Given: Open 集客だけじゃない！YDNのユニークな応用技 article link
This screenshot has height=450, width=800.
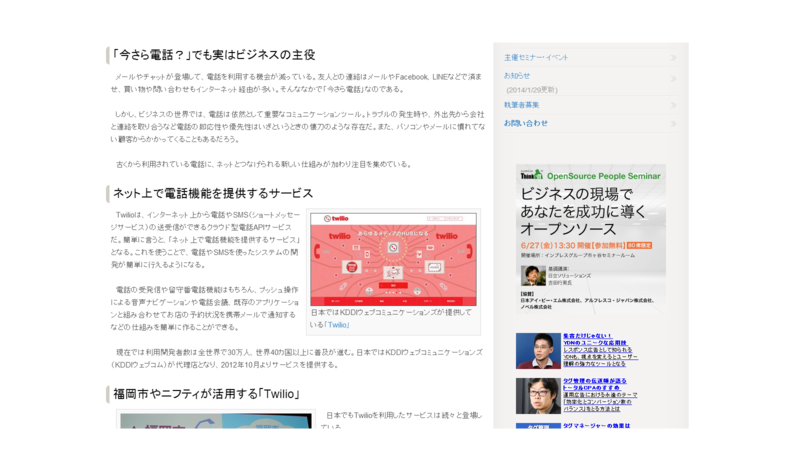Looking at the screenshot, I should [594, 339].
